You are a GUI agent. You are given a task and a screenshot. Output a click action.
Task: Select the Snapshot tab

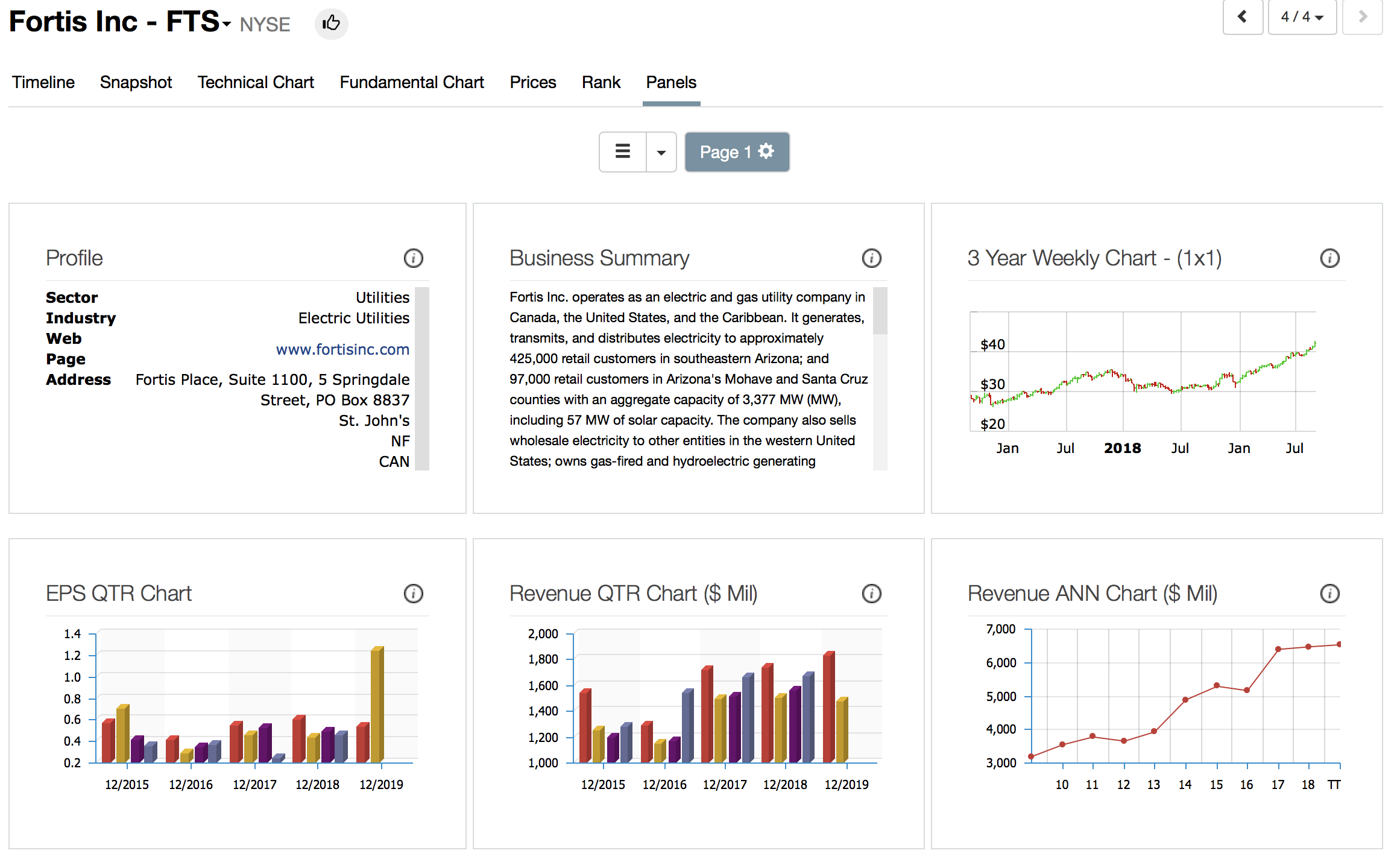coord(136,82)
